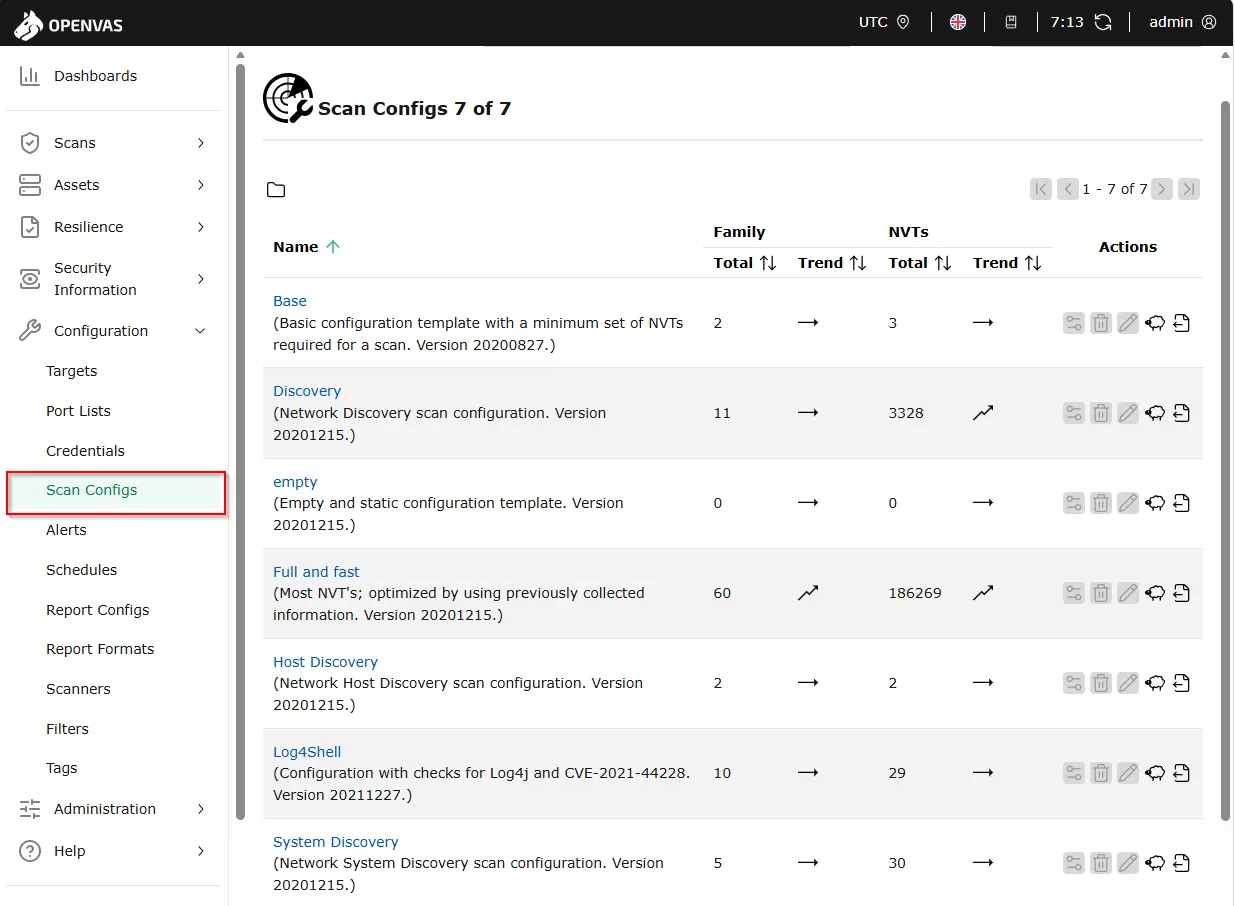Screen dimensions: 1235x906
Task: Open the Targets page
Action: coord(72,371)
